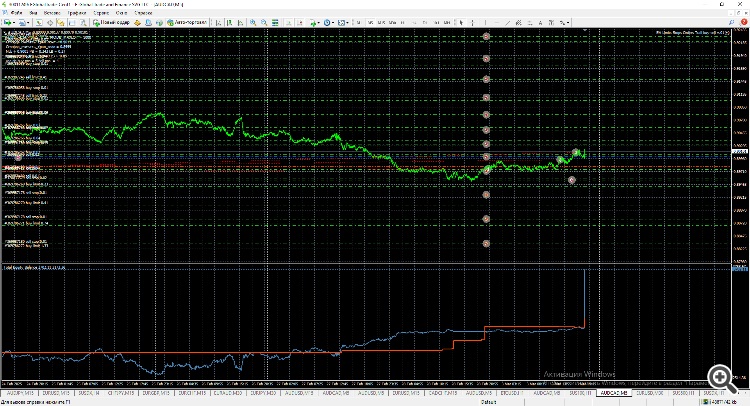Select the Equidistant Channel tool
The width and height of the screenshot is (750, 406).
(518, 22)
